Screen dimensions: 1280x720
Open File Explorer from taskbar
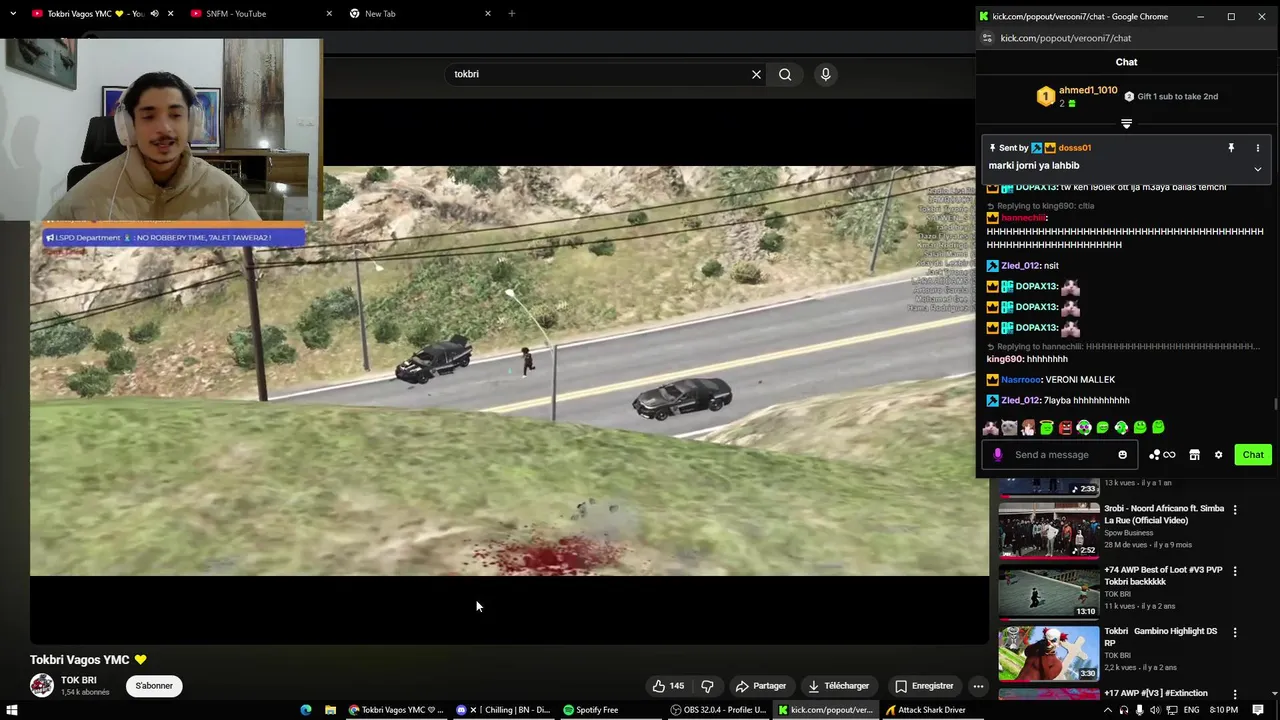tap(330, 710)
